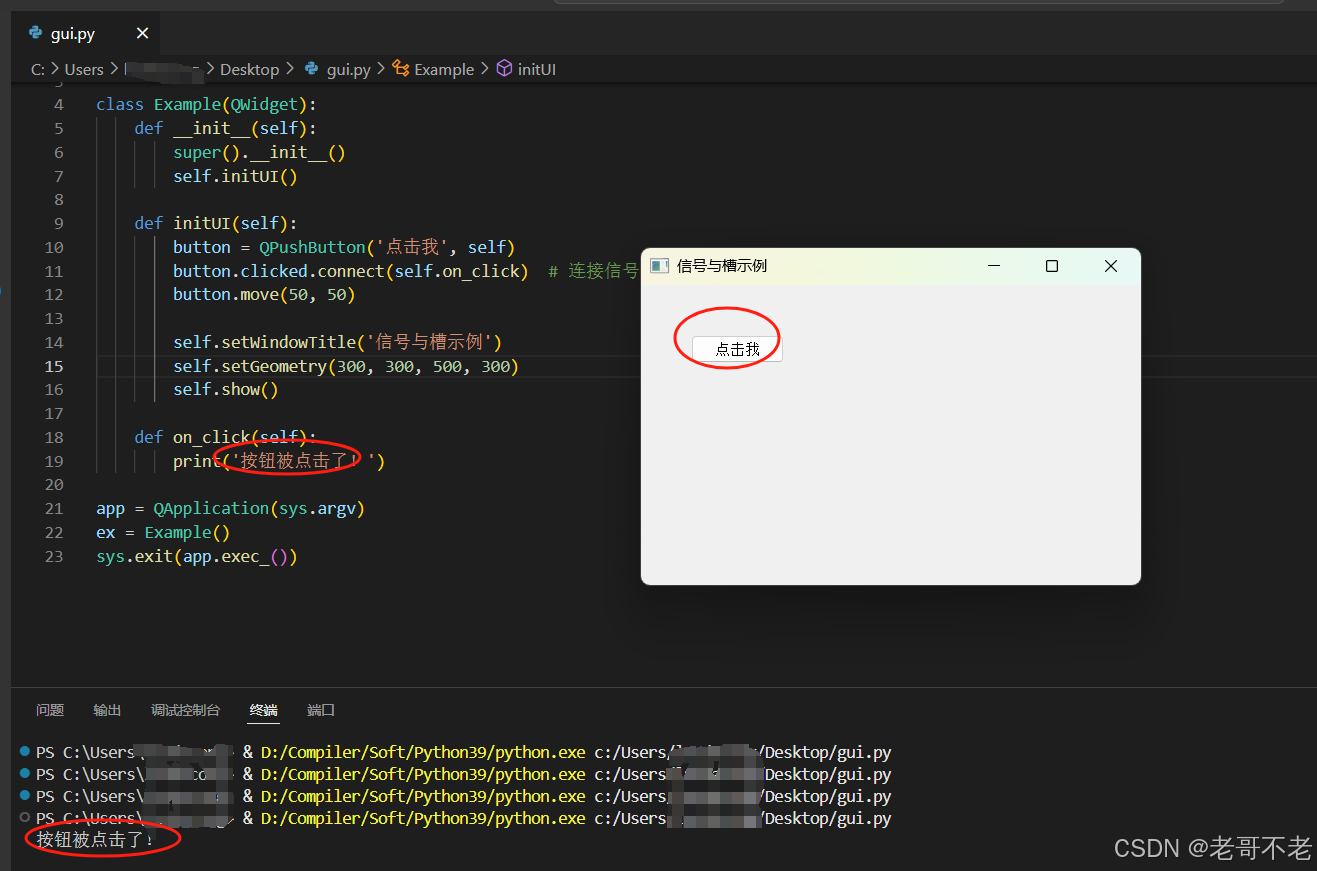Click the hollow dot of last terminal command
This screenshot has width=1317, height=871.
click(x=24, y=817)
